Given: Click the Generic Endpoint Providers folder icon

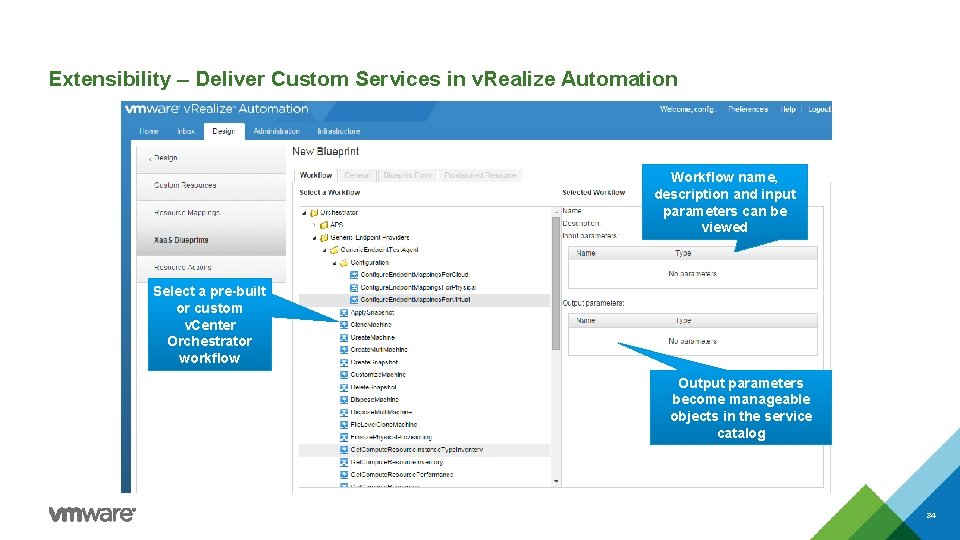Looking at the screenshot, I should (324, 238).
